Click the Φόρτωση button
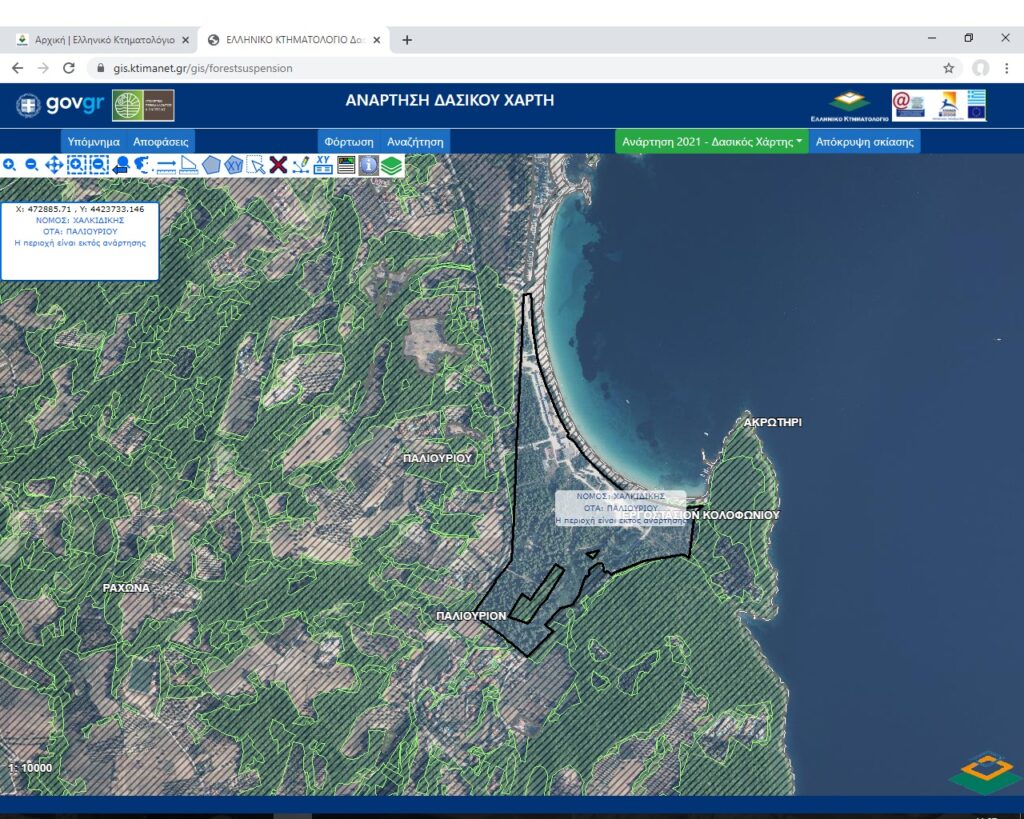 [349, 142]
